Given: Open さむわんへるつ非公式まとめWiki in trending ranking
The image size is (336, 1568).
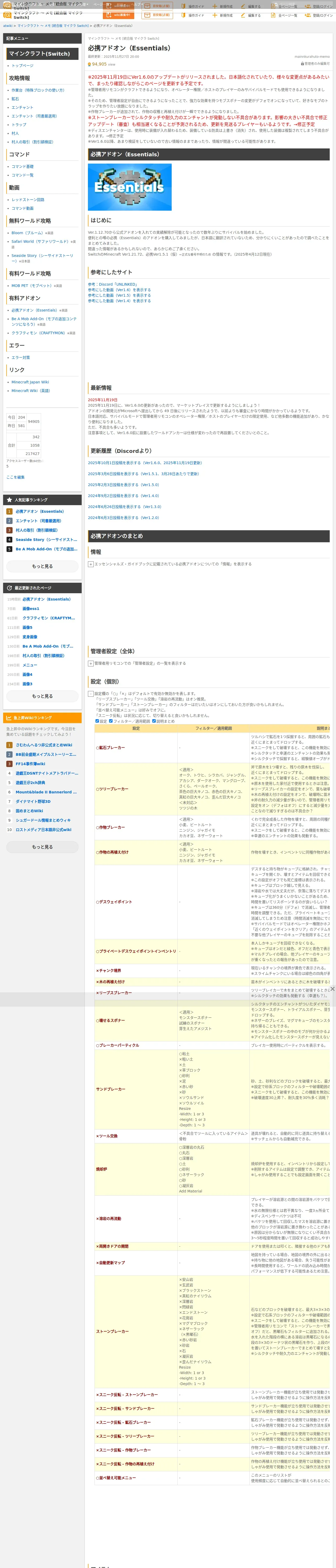Looking at the screenshot, I should coord(44,745).
